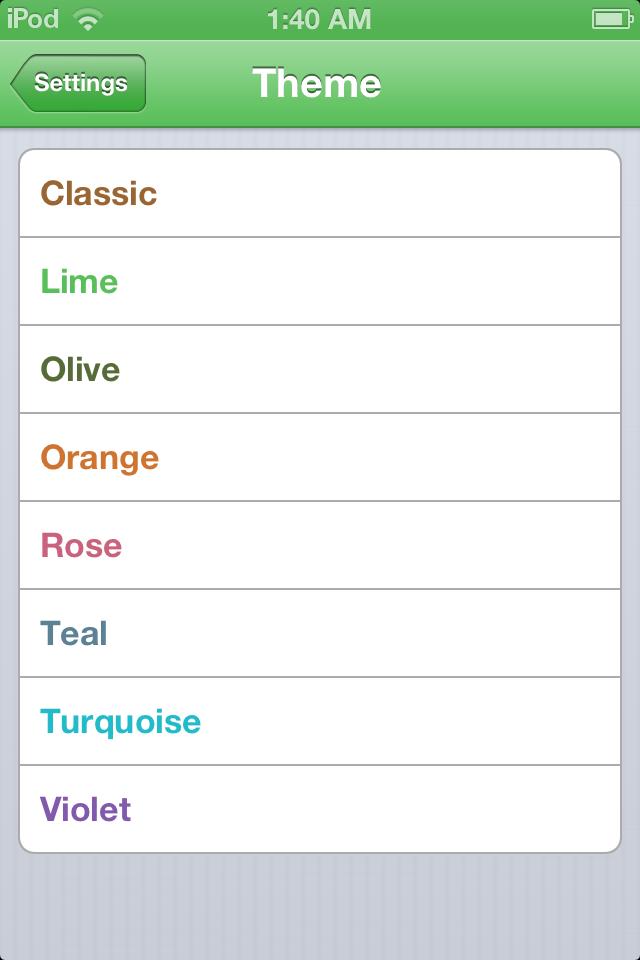This screenshot has width=640, height=960.
Task: Click the 1:40 AM clock in status bar
Action: coord(319,20)
